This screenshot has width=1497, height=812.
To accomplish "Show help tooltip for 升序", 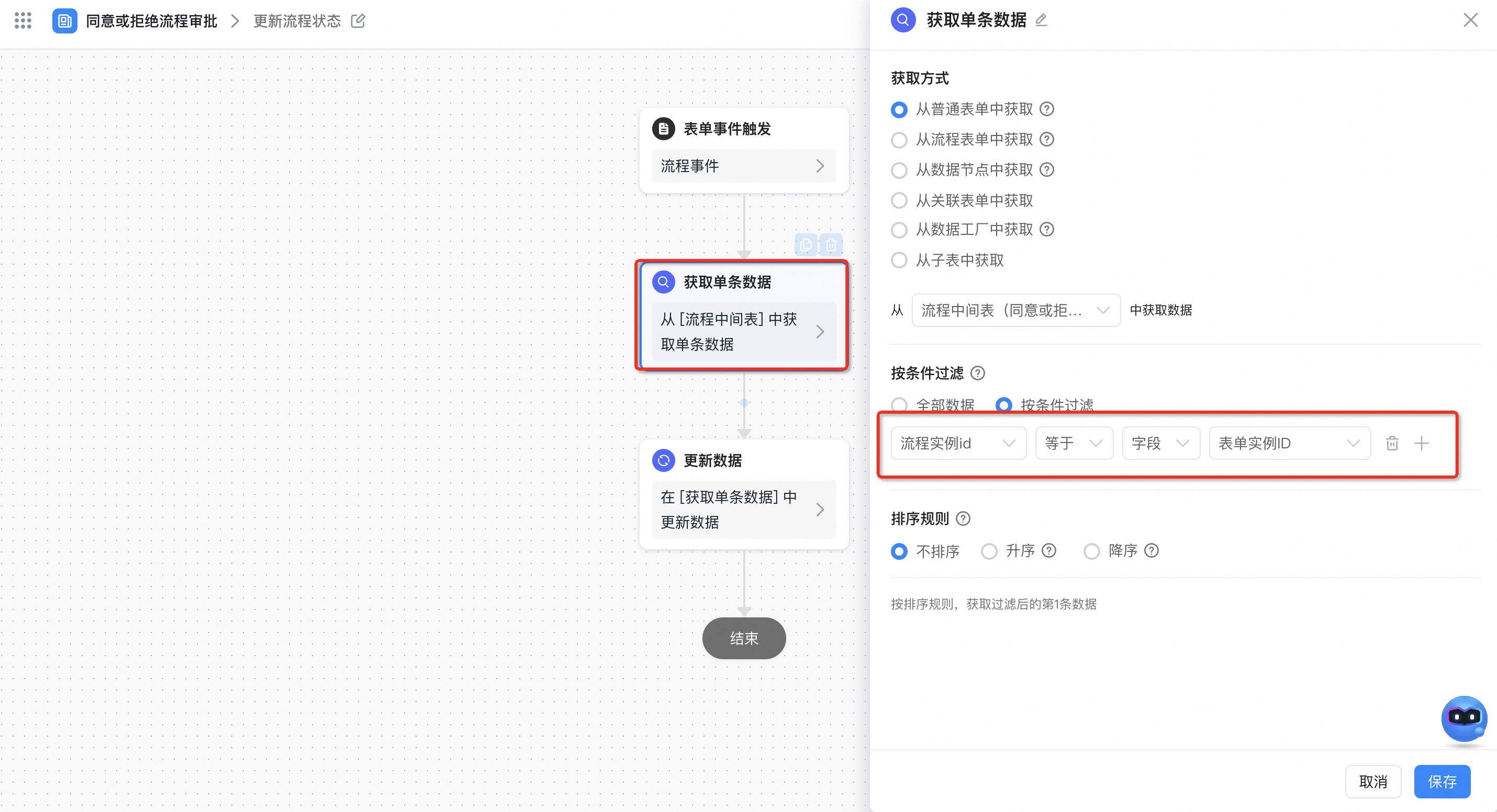I will pyautogui.click(x=1049, y=550).
